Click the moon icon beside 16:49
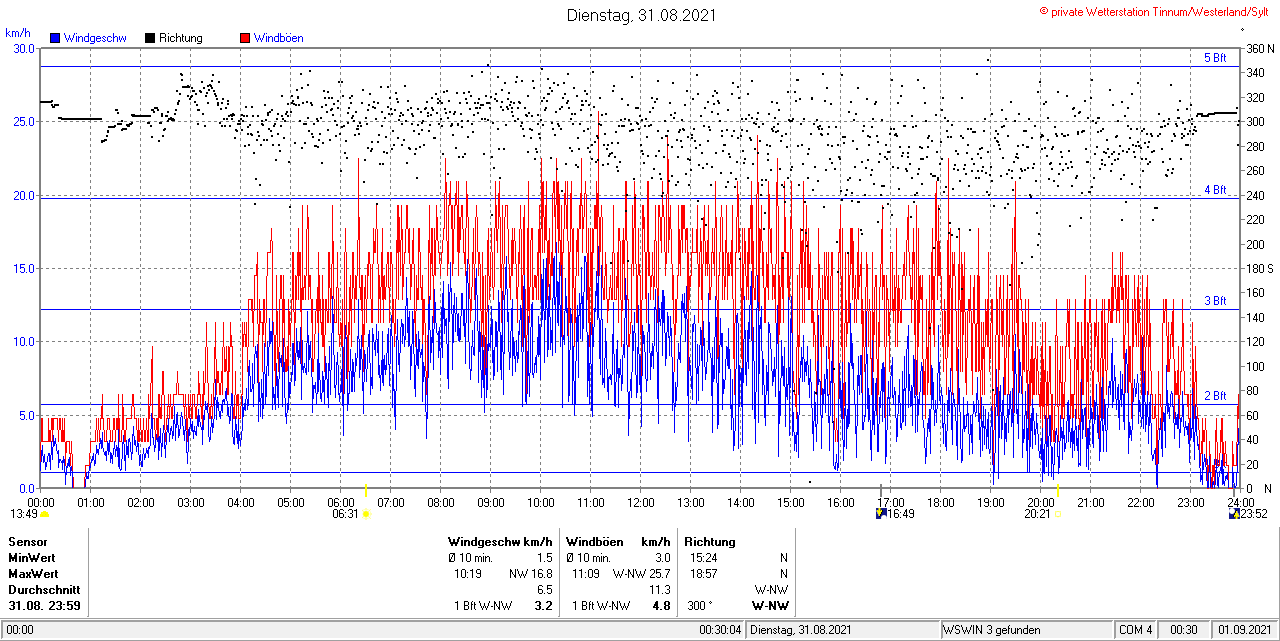The width and height of the screenshot is (1280, 641). [x=881, y=513]
